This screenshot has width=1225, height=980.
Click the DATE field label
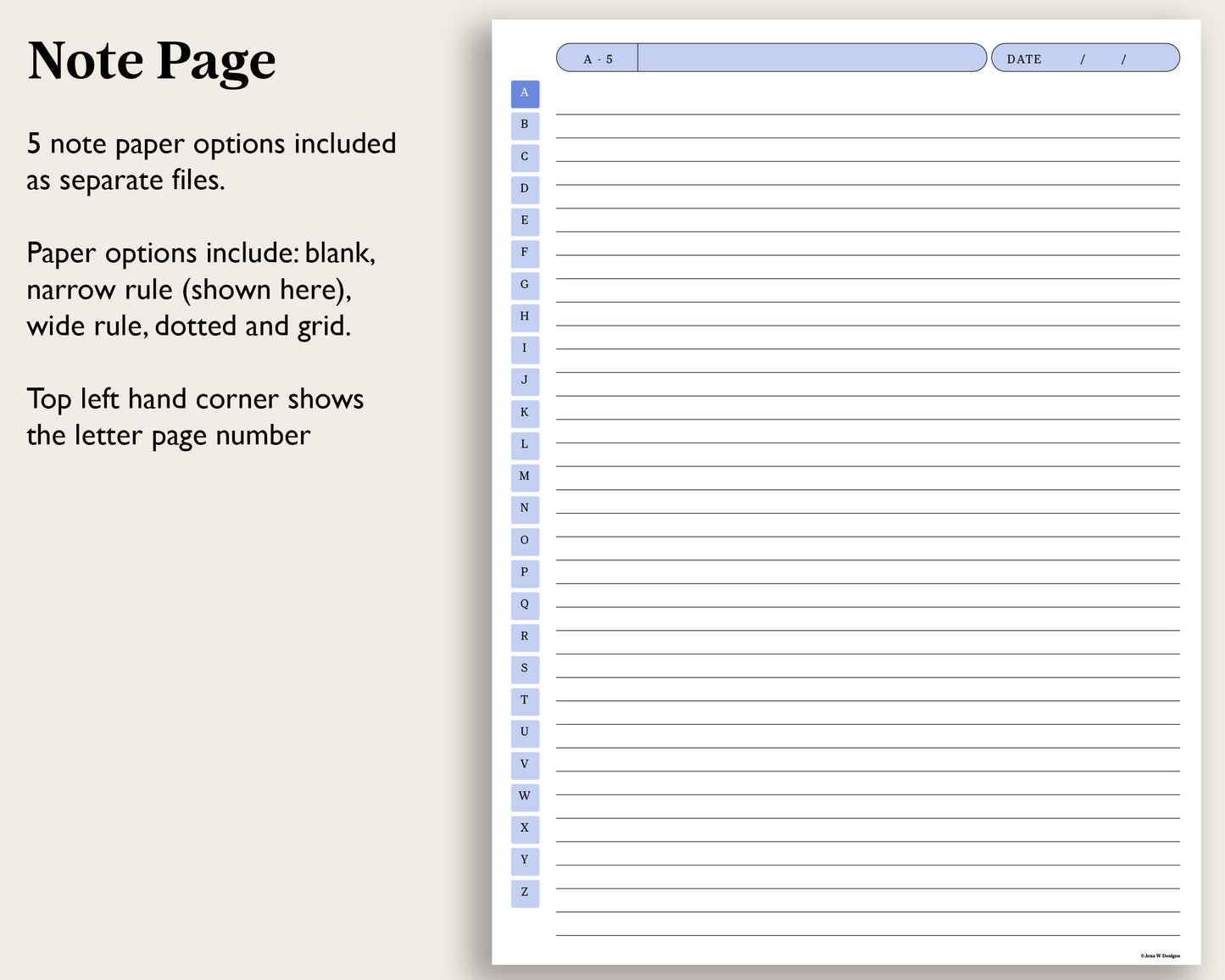(1024, 58)
